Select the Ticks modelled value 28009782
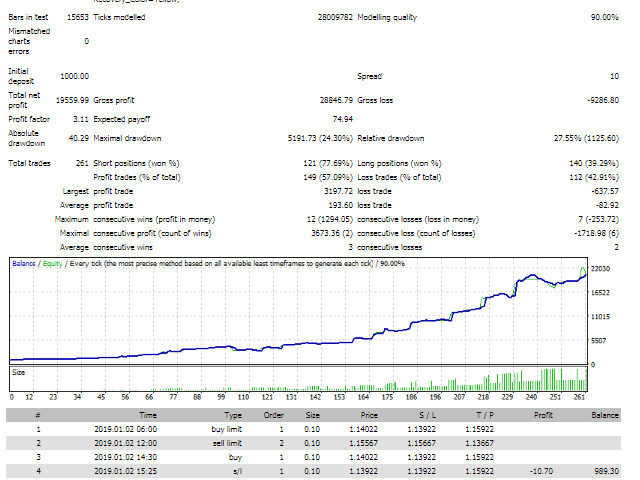The image size is (640, 480). (335, 17)
